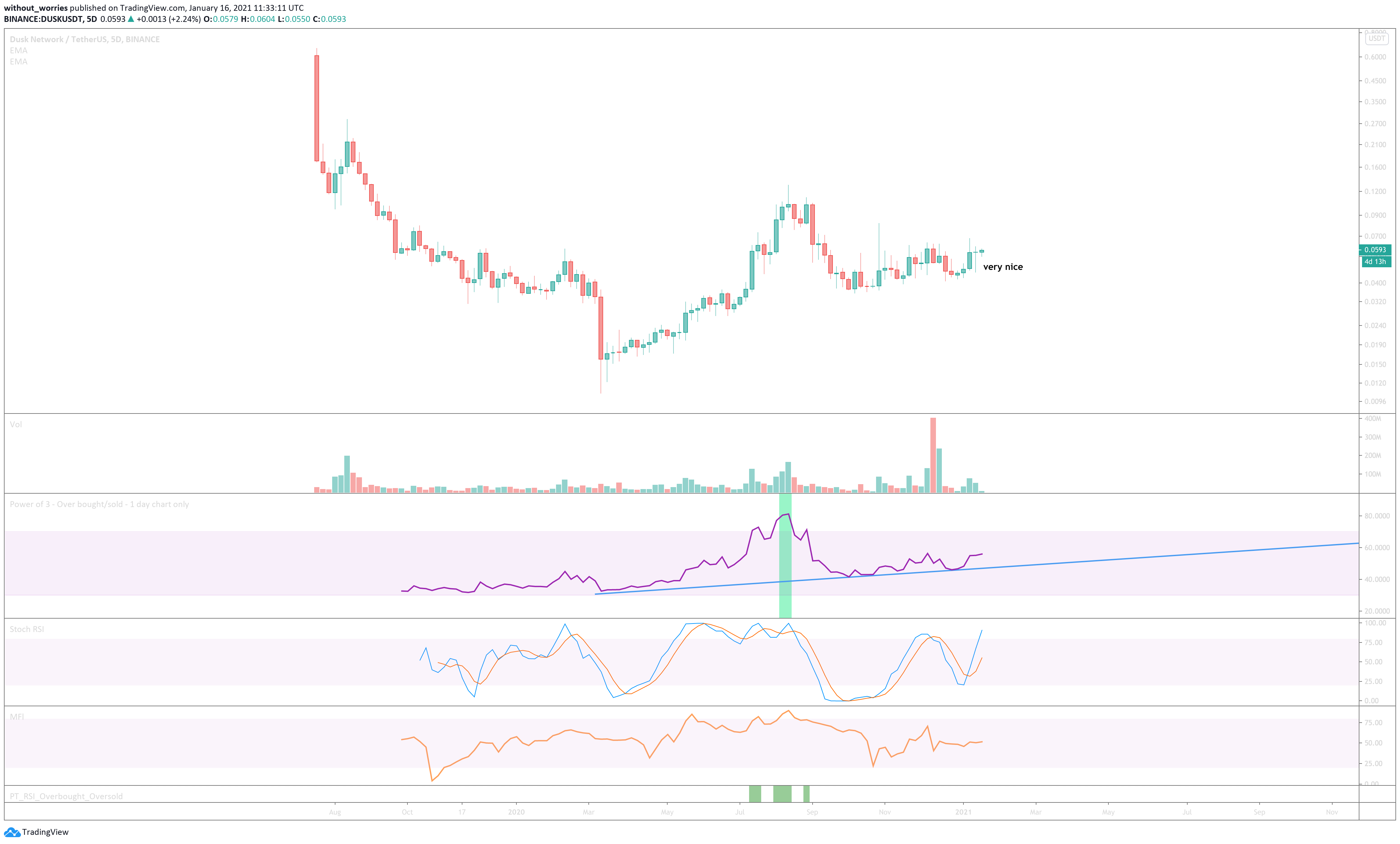
Task: Click the 0.0096 price axis label
Action: coord(1375,401)
